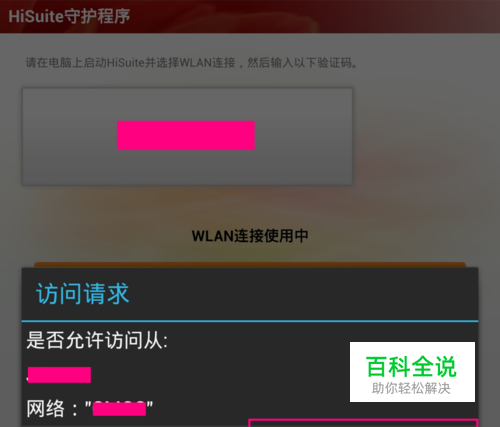Click the pink-outlined button at dialog bottom
500x427 pixels.
click(x=363, y=423)
